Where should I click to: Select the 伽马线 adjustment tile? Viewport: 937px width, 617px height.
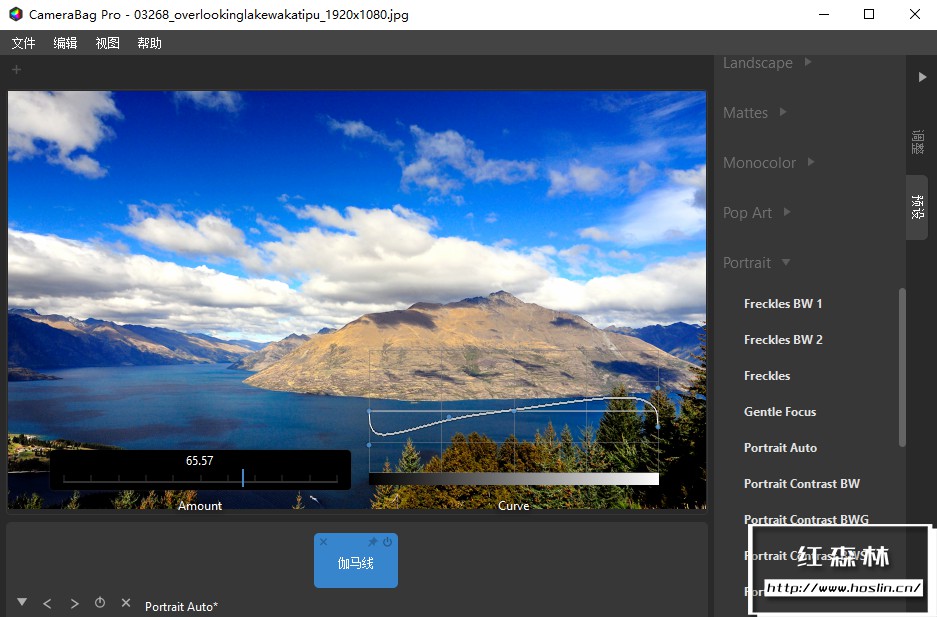point(356,560)
